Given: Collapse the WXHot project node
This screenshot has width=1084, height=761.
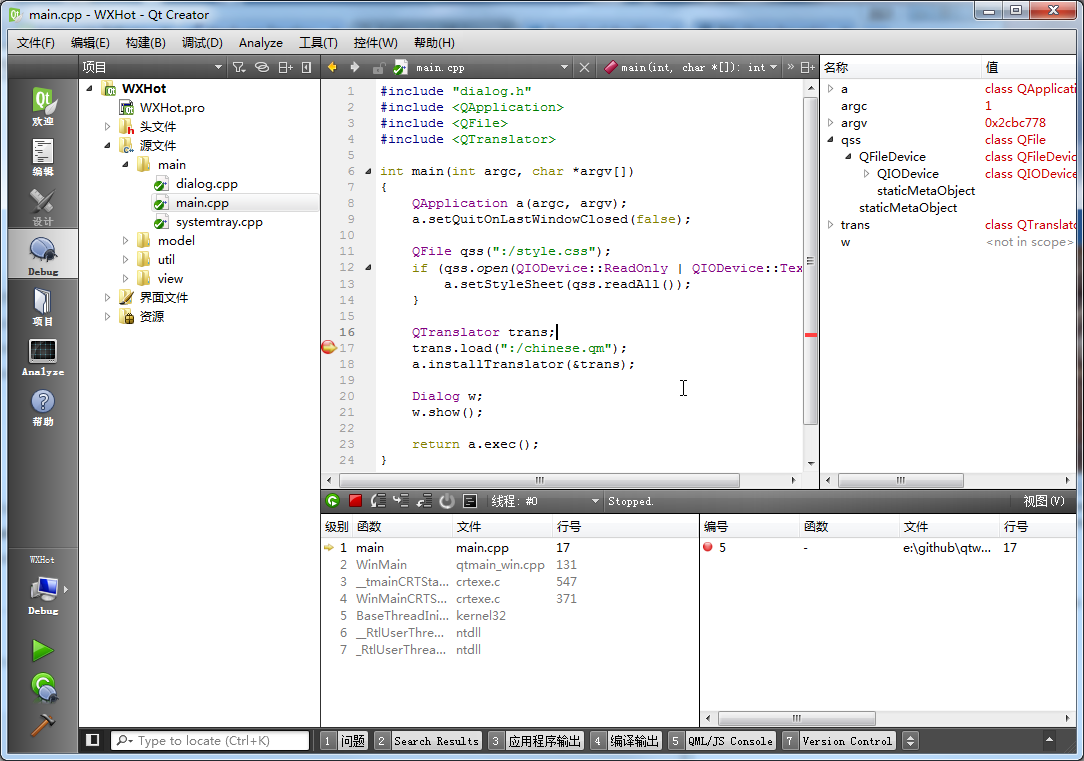Looking at the screenshot, I should pos(89,88).
